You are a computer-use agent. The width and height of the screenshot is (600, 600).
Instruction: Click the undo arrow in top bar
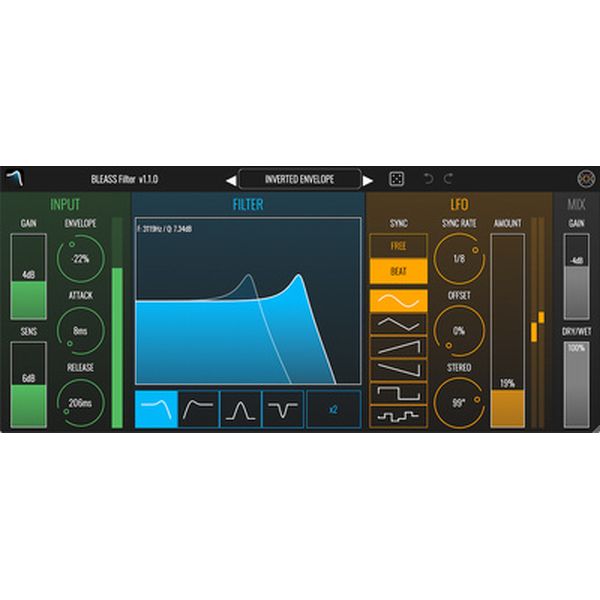[x=428, y=179]
